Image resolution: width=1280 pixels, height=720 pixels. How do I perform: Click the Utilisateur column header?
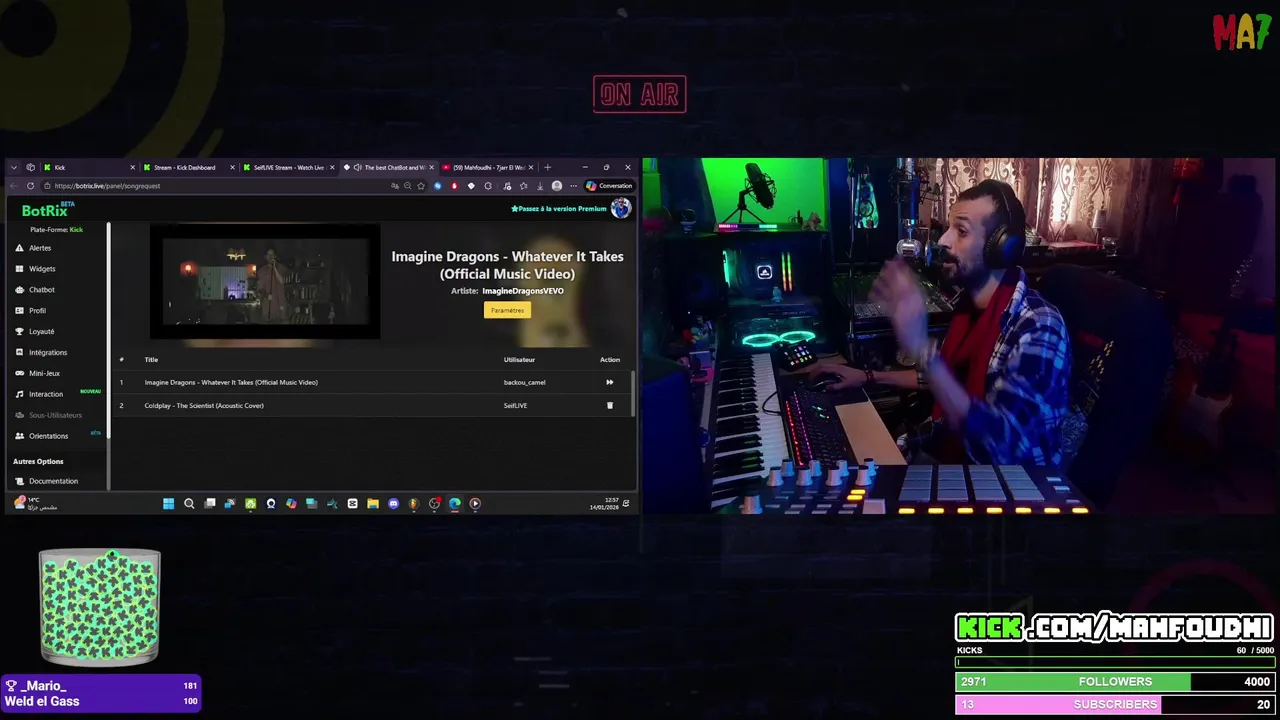click(x=519, y=360)
